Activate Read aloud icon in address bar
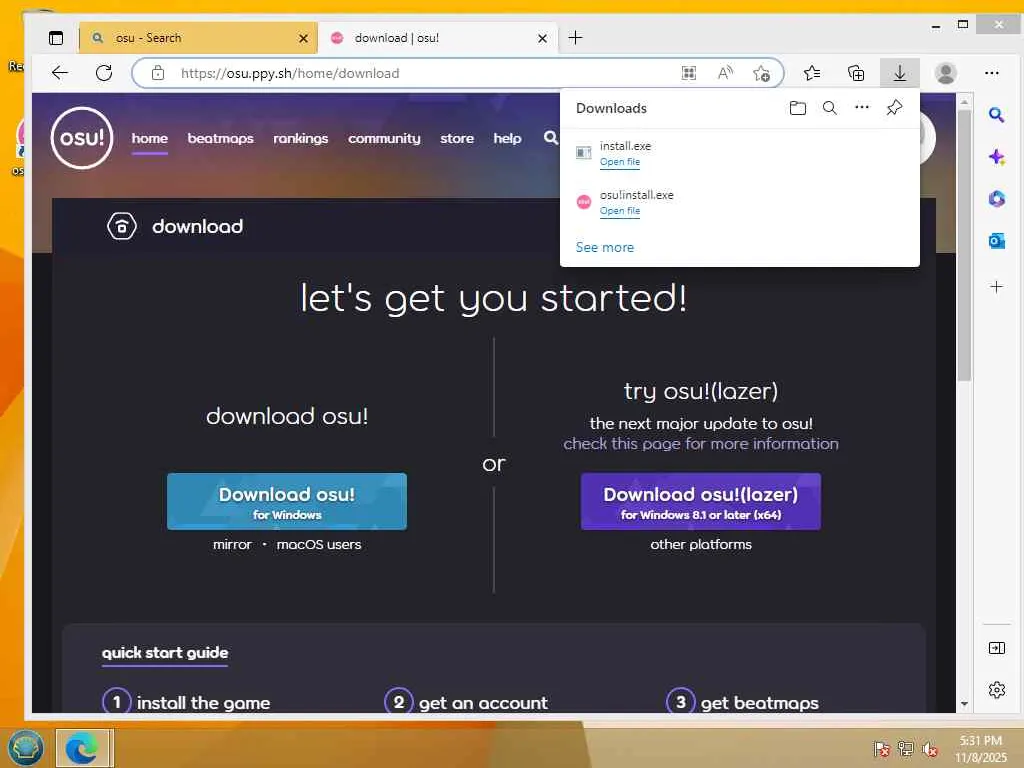This screenshot has width=1024, height=768. [x=725, y=73]
